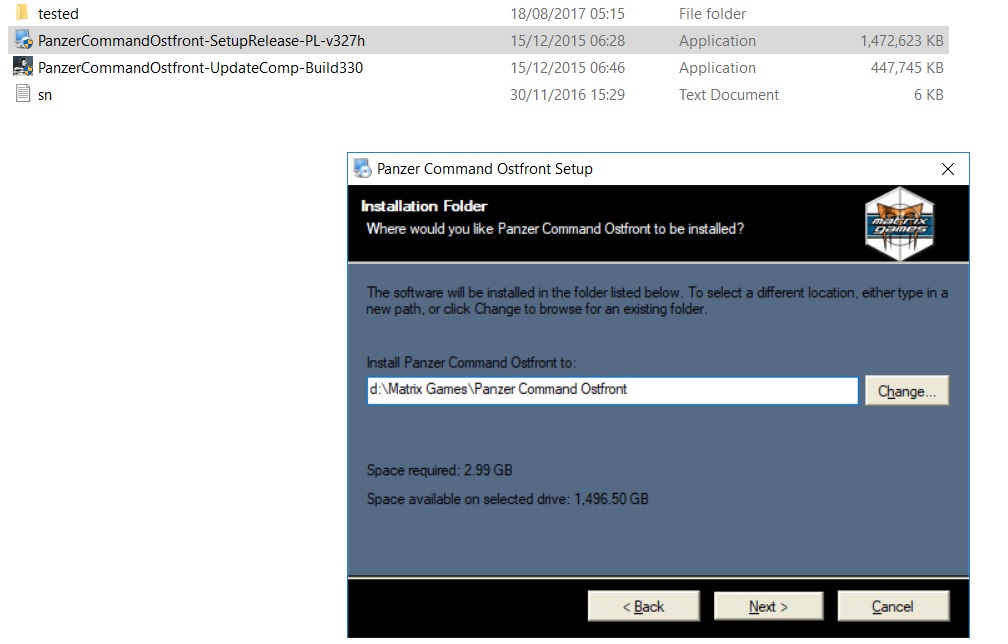
Task: Close the Panzer Command Ostfront Setup dialog
Action: click(x=948, y=169)
